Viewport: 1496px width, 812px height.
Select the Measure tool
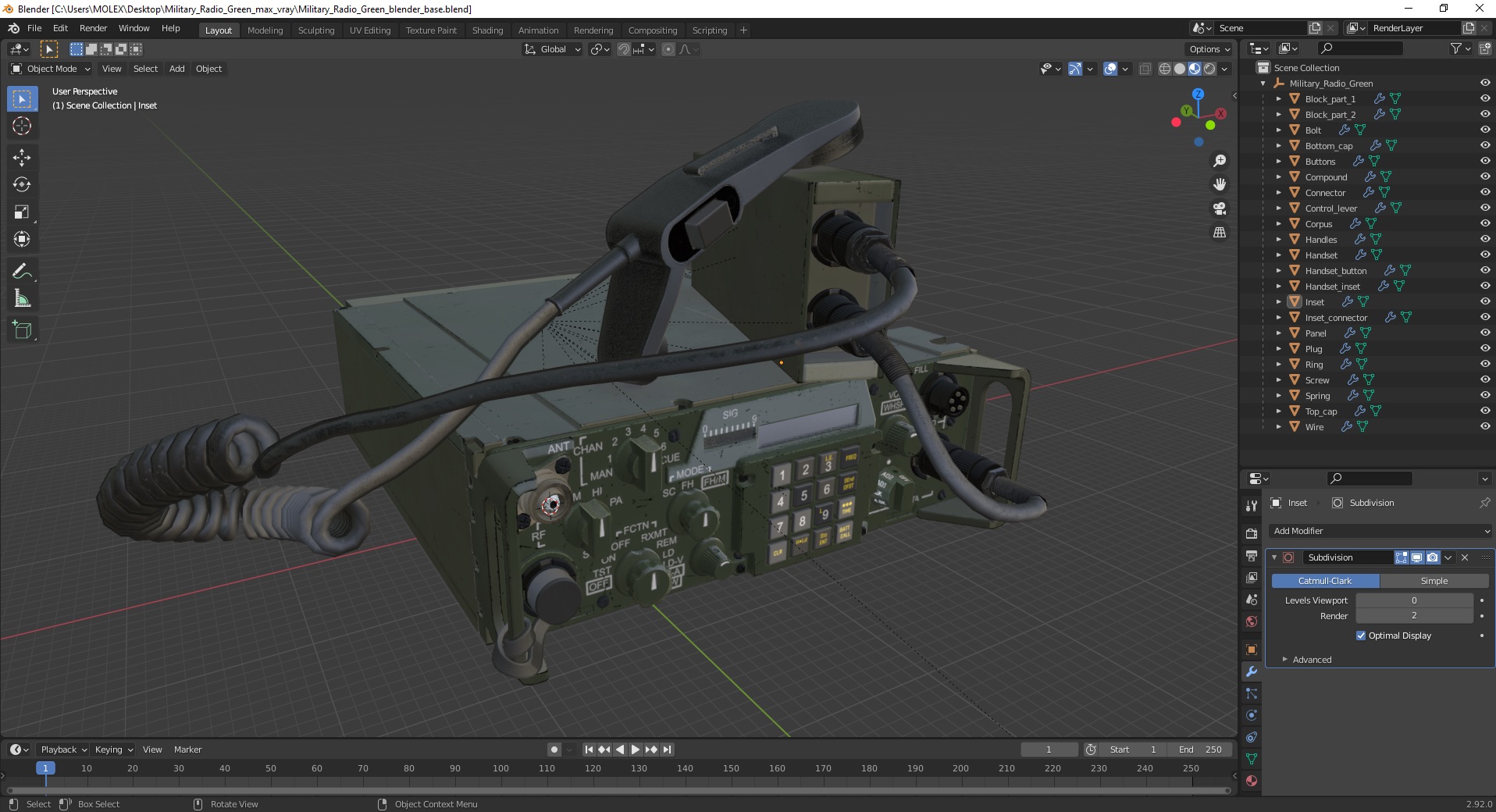pos(22,298)
